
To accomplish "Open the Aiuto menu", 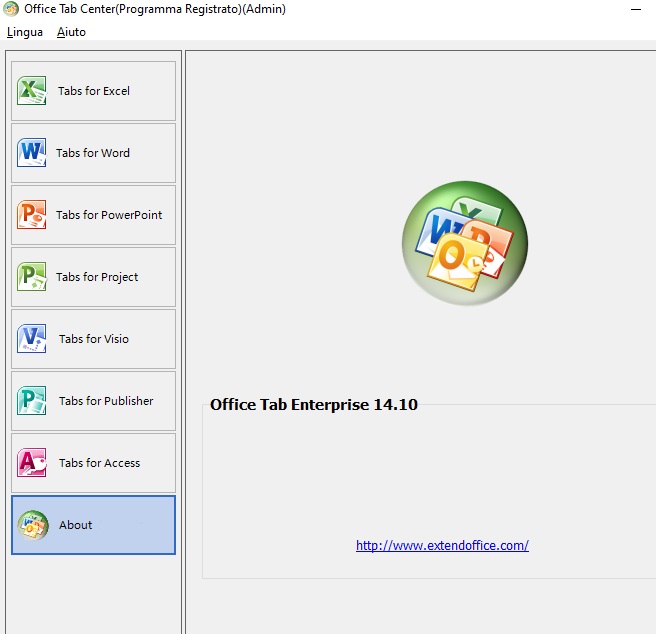I will click(71, 32).
